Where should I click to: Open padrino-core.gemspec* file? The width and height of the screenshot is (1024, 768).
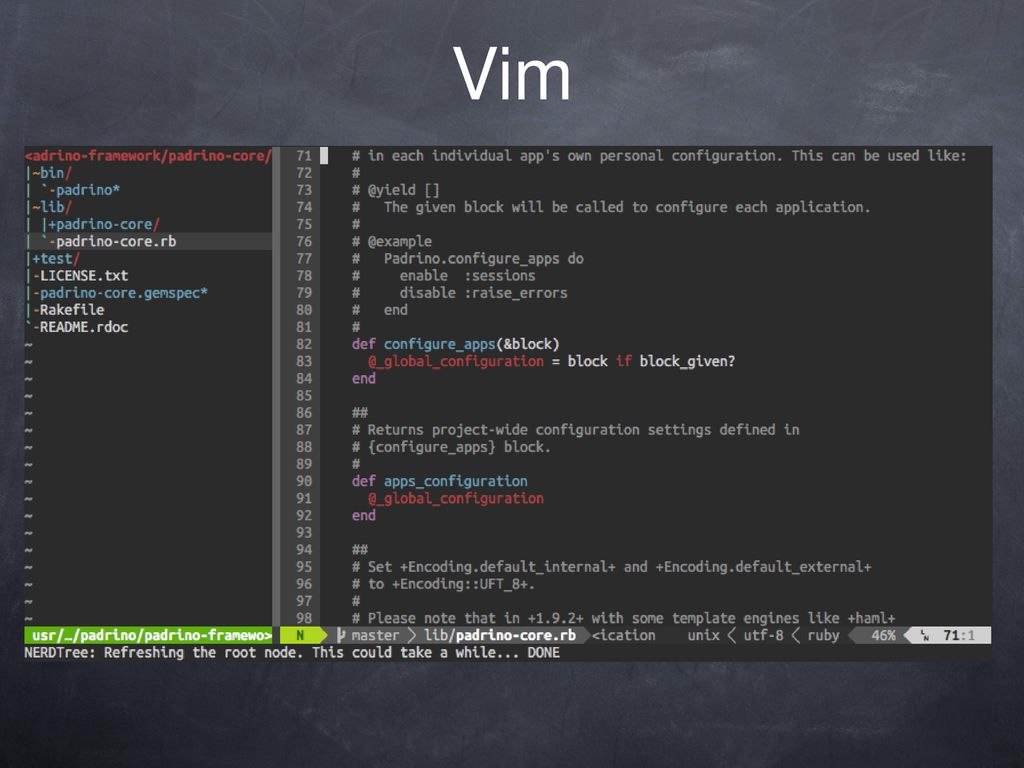[123, 293]
